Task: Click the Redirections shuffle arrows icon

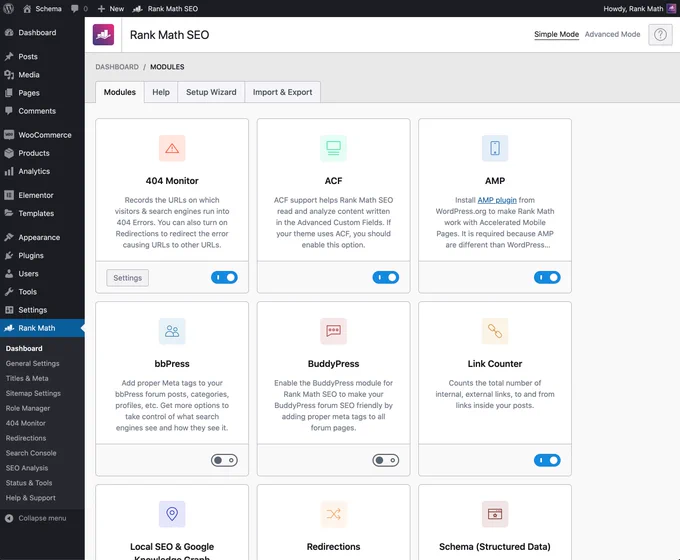Action: point(333,514)
